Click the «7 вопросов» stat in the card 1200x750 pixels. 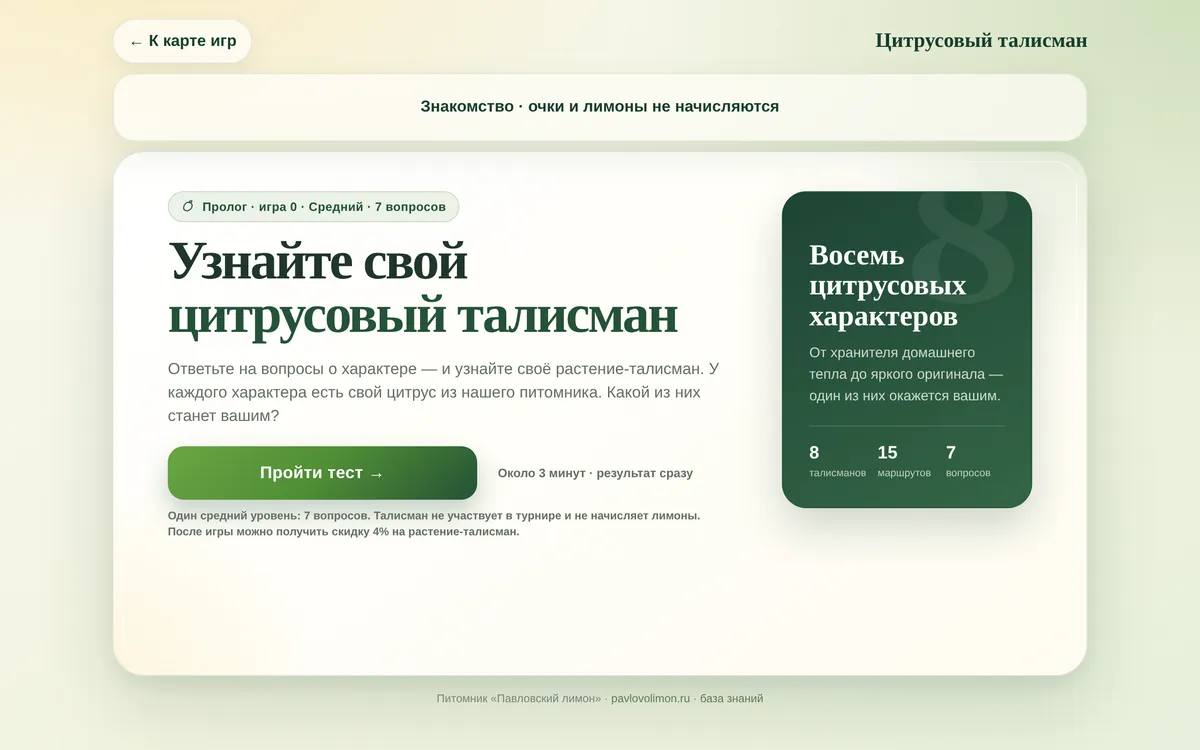[968, 461]
